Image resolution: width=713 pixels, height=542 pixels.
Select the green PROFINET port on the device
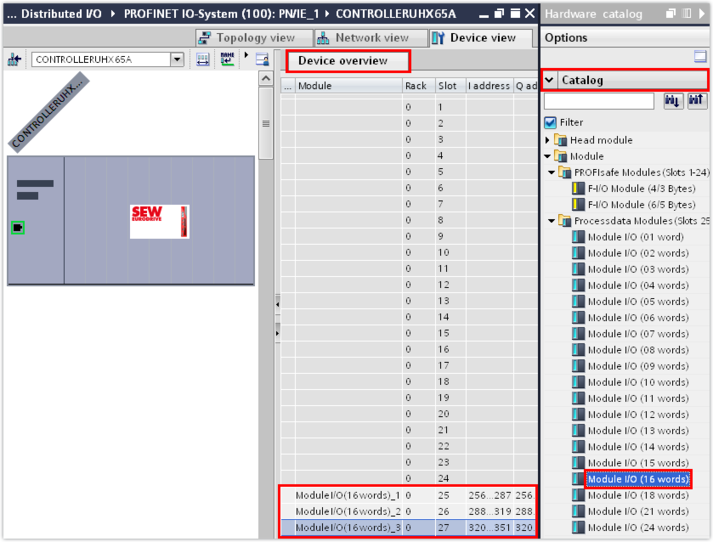18,228
